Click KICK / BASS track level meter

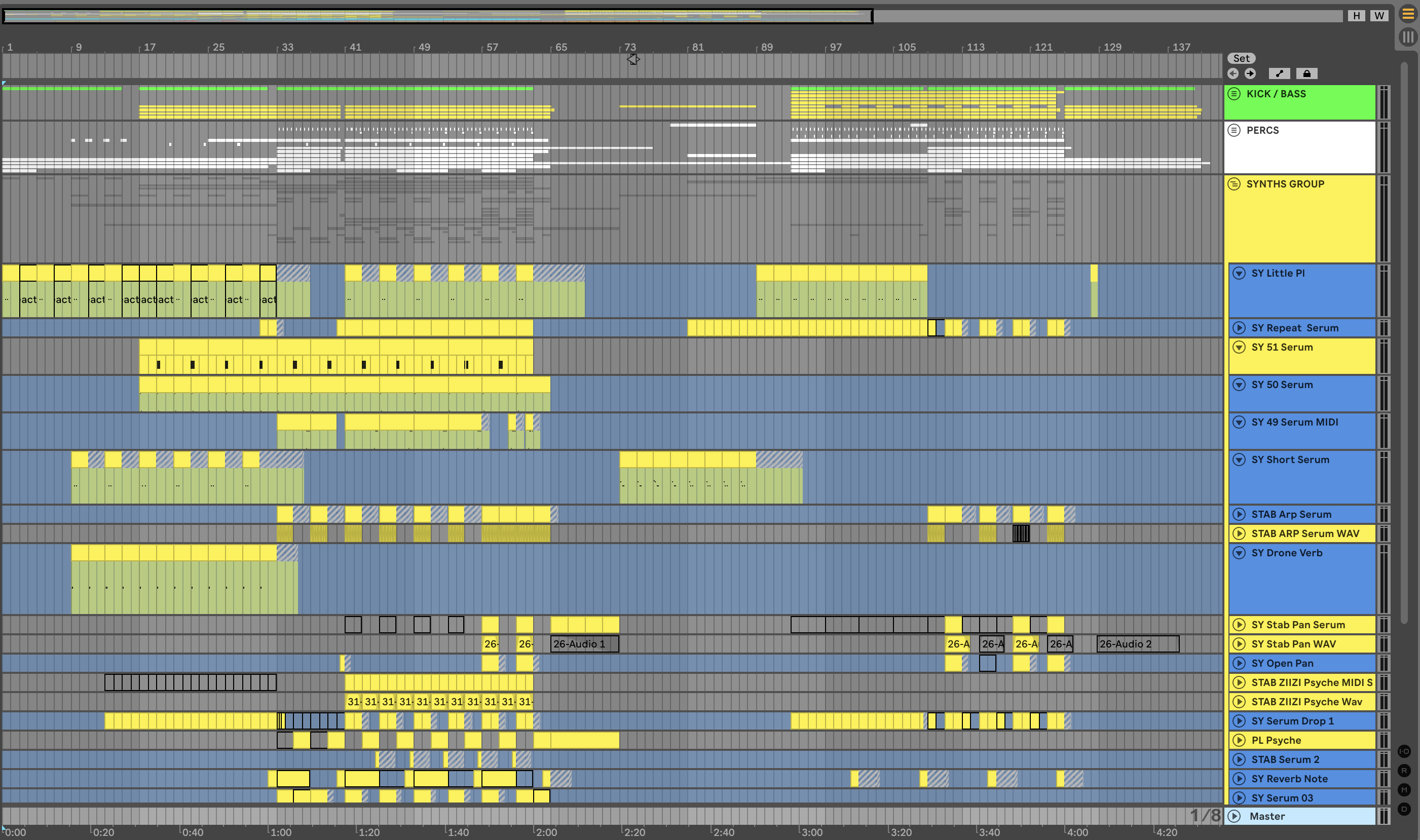[x=1383, y=102]
